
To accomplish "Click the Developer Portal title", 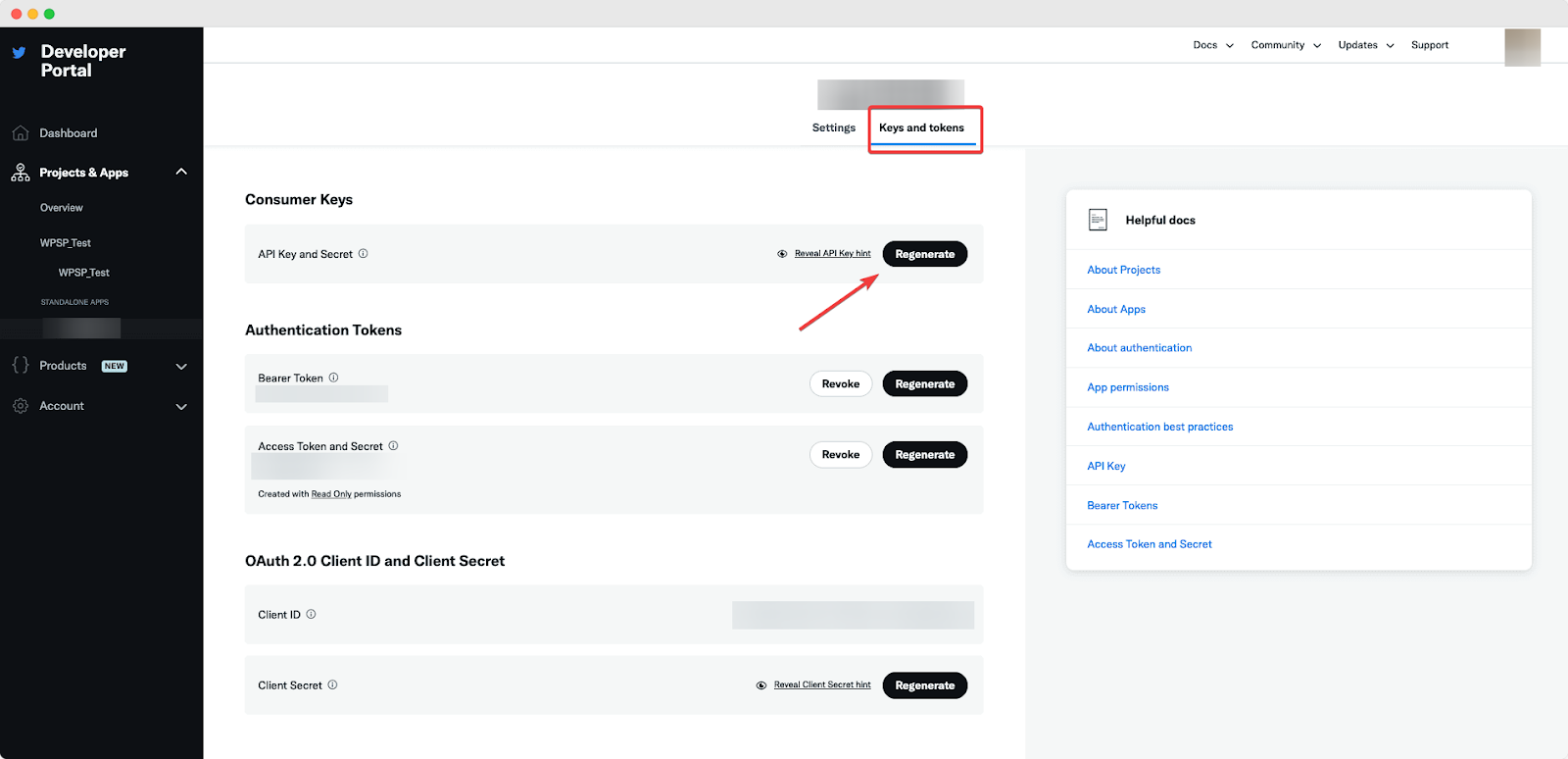I will click(83, 61).
